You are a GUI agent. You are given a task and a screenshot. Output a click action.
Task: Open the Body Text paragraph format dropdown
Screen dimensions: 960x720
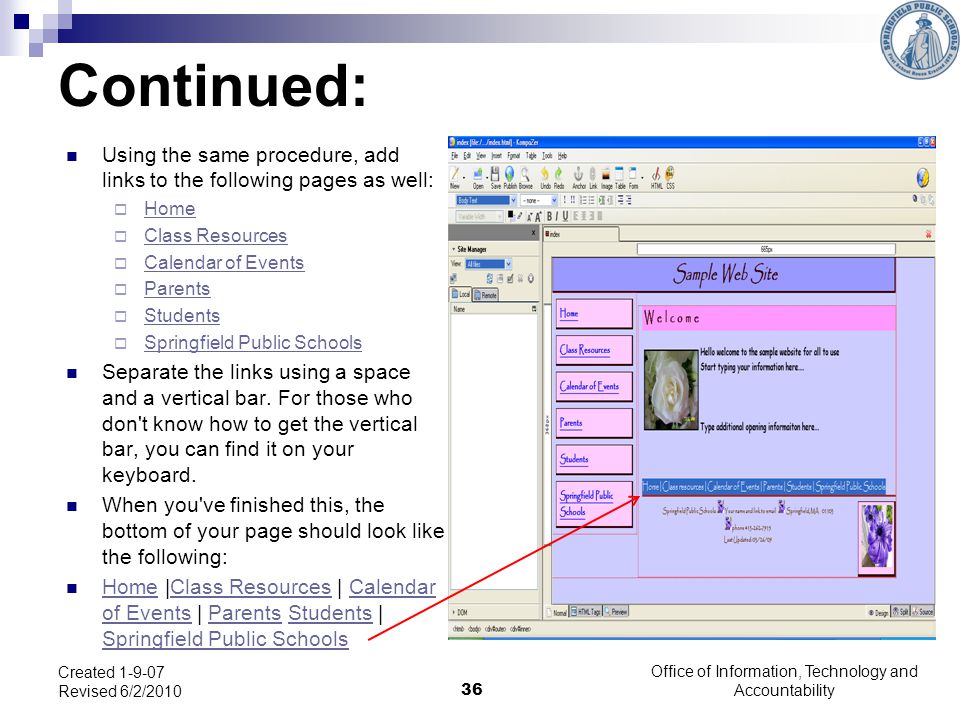click(x=486, y=200)
